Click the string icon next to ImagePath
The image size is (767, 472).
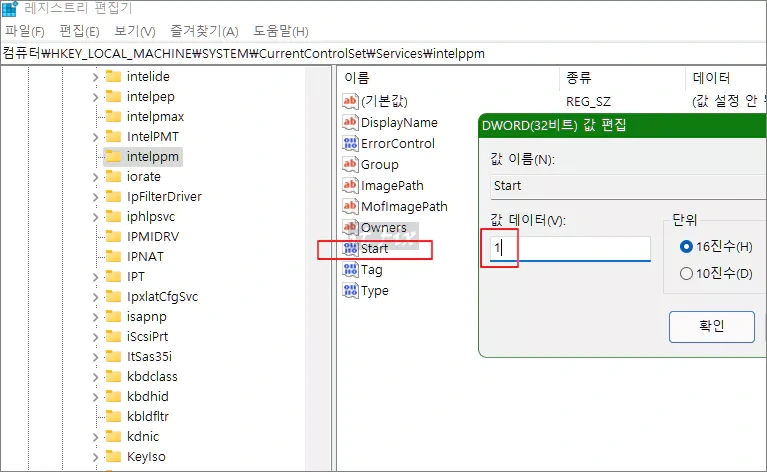click(350, 185)
